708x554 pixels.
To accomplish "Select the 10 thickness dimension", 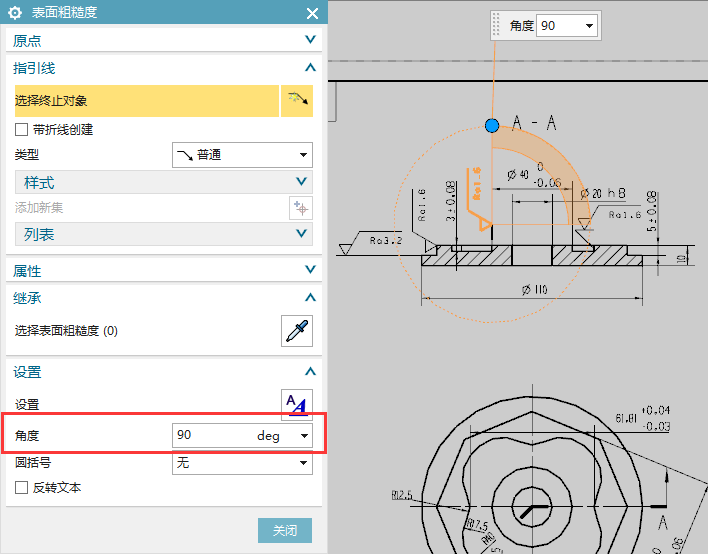I will click(x=682, y=259).
